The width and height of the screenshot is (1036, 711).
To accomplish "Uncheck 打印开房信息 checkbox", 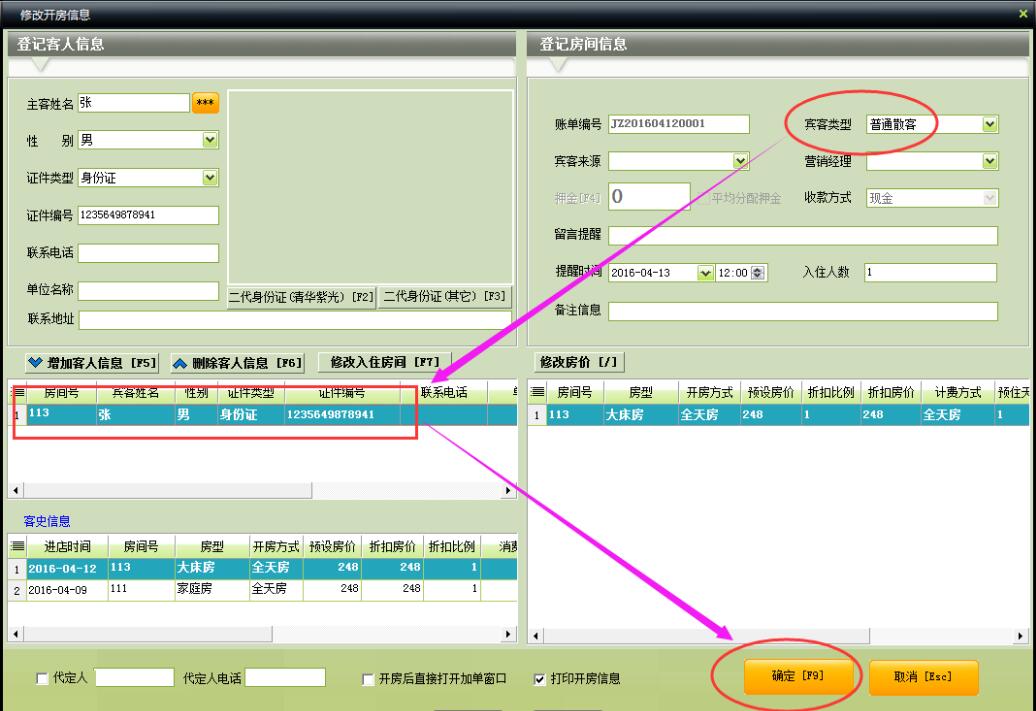I will coord(540,679).
